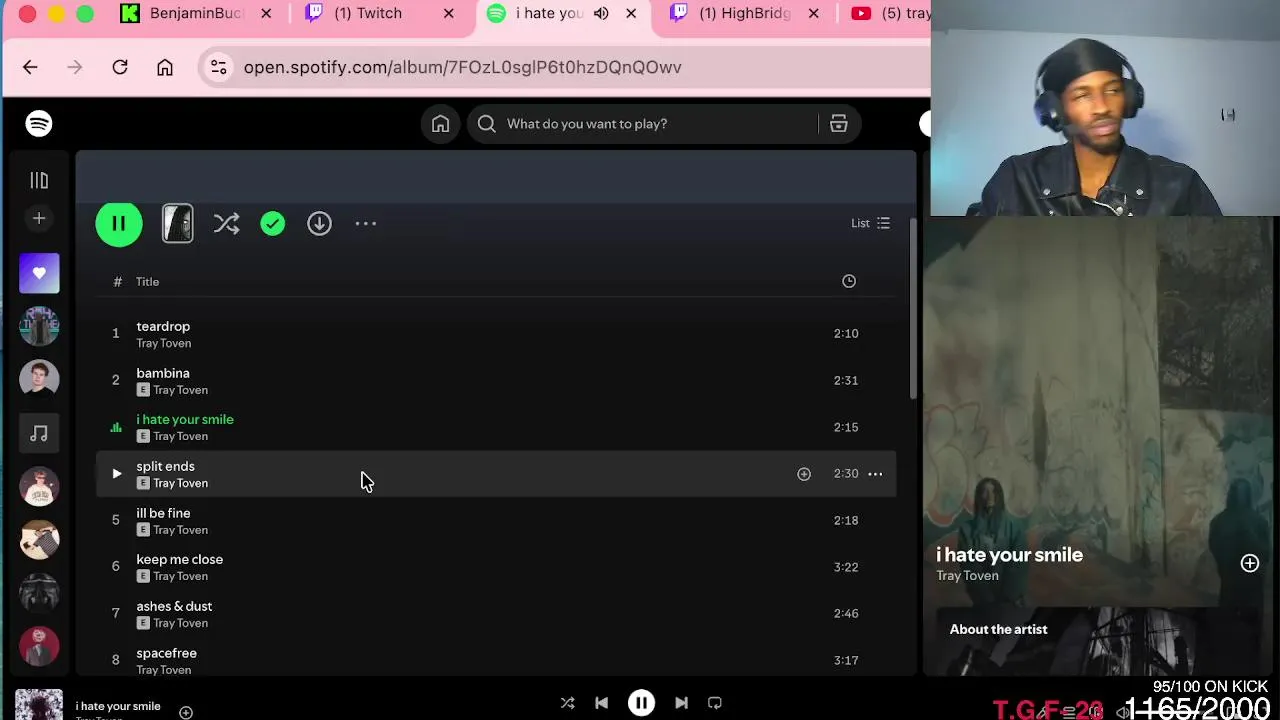Collapse Your Library sidebar icon
This screenshot has width=1280, height=720.
point(39,180)
